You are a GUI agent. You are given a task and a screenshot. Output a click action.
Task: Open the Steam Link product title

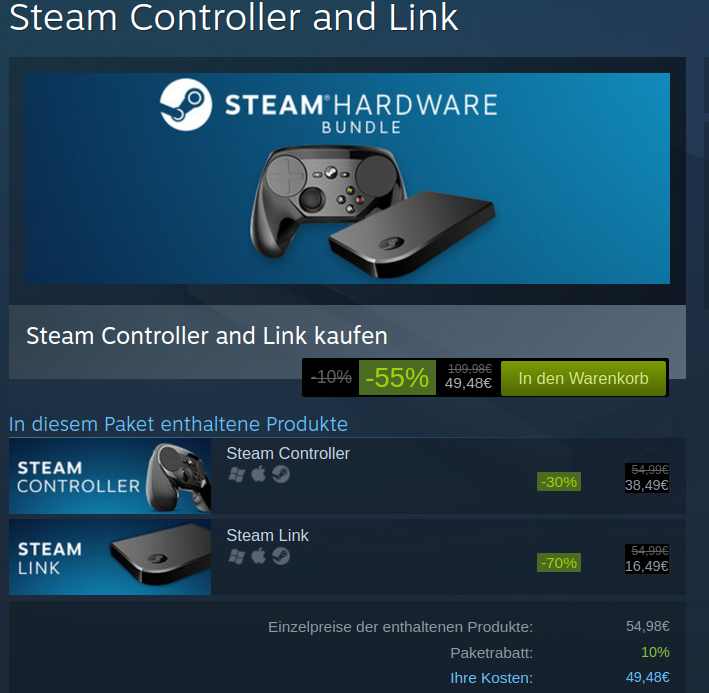coord(268,535)
